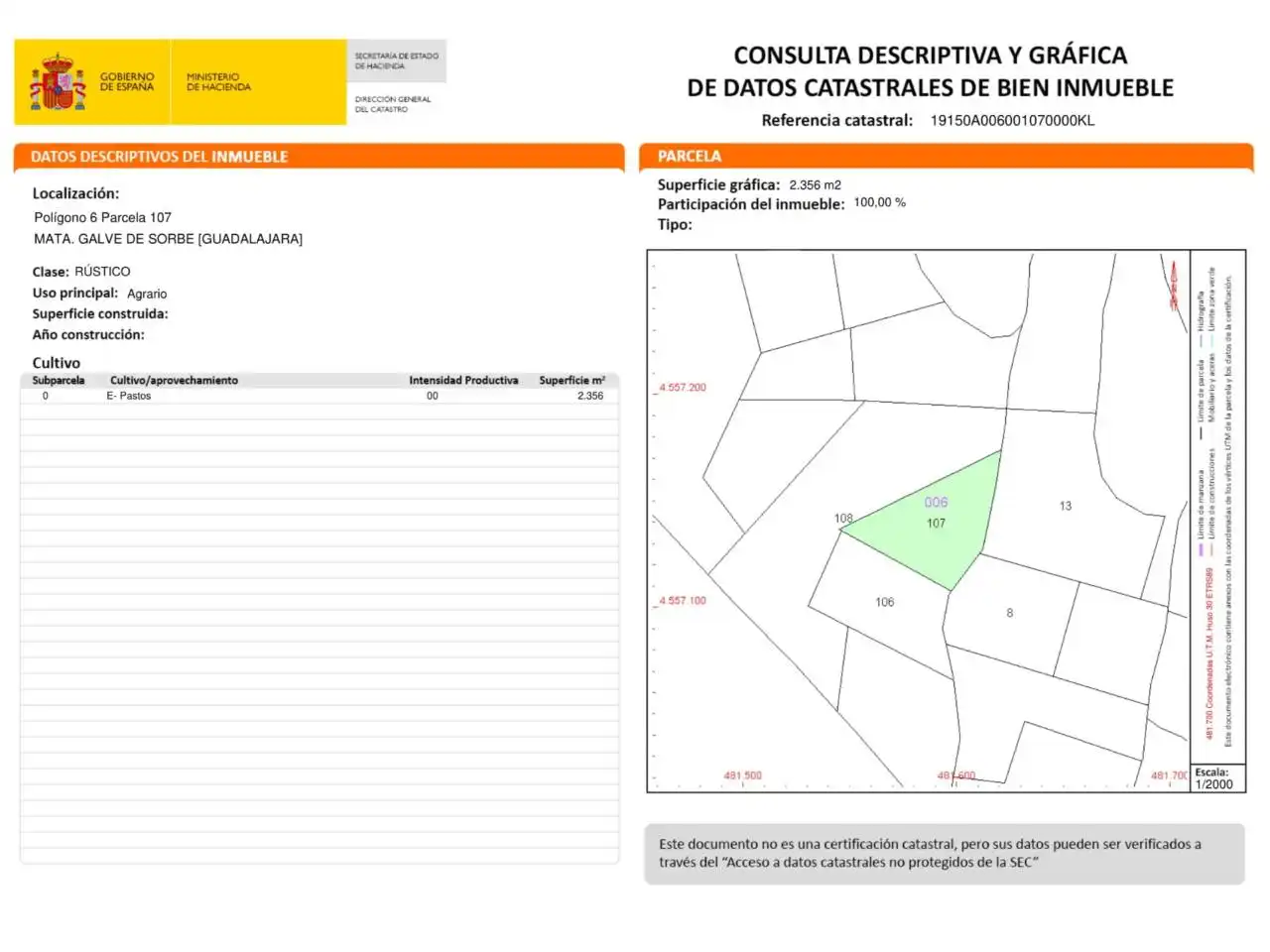Click the title 'CONSULTA DESCRIPTIVA Y GRÁFICA'
Screen dimensions: 1270x952
coord(930,55)
